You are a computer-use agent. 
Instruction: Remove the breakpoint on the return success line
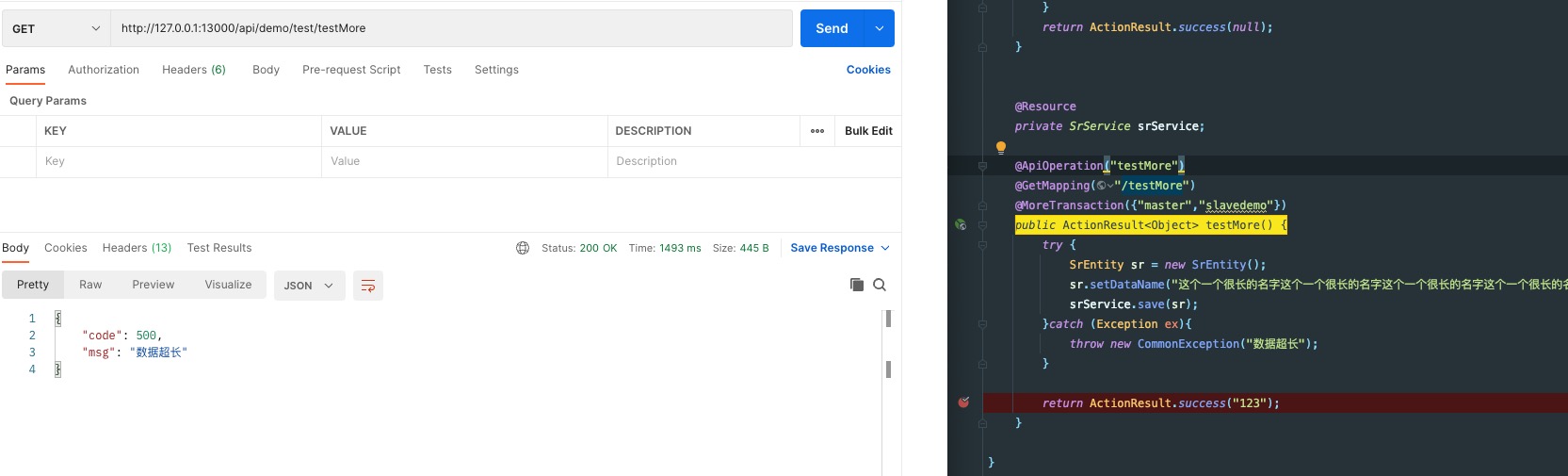[963, 402]
